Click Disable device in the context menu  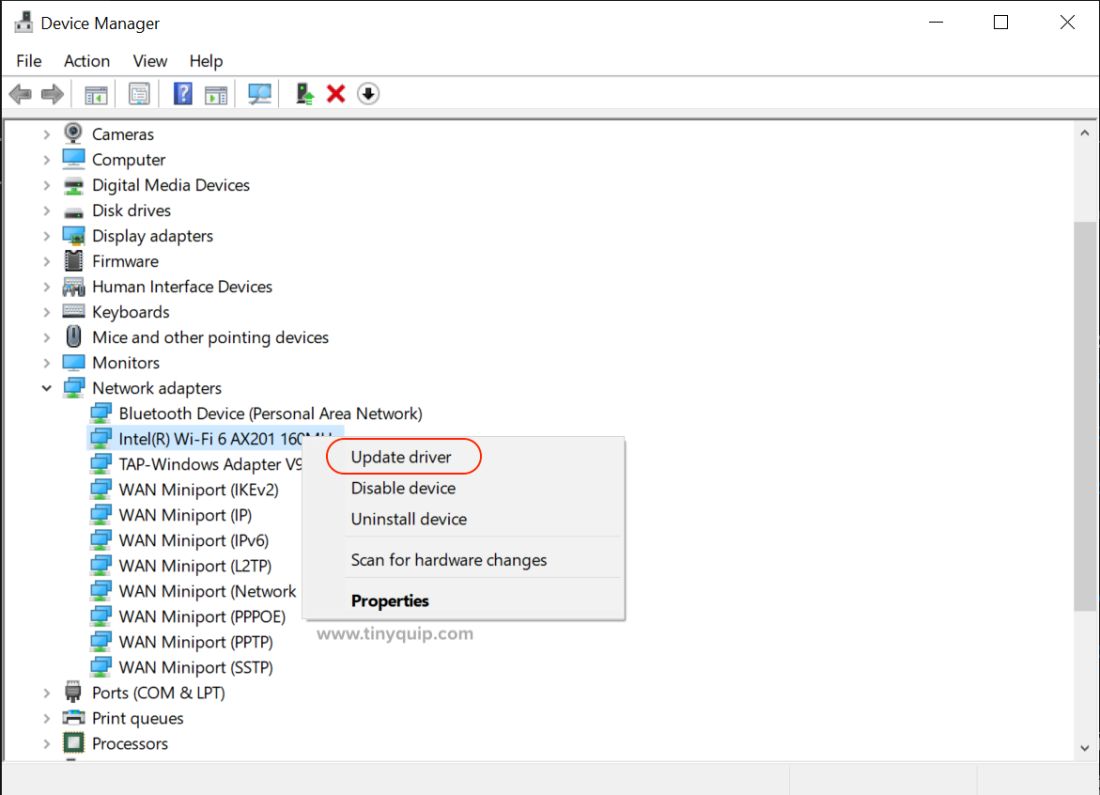(403, 488)
